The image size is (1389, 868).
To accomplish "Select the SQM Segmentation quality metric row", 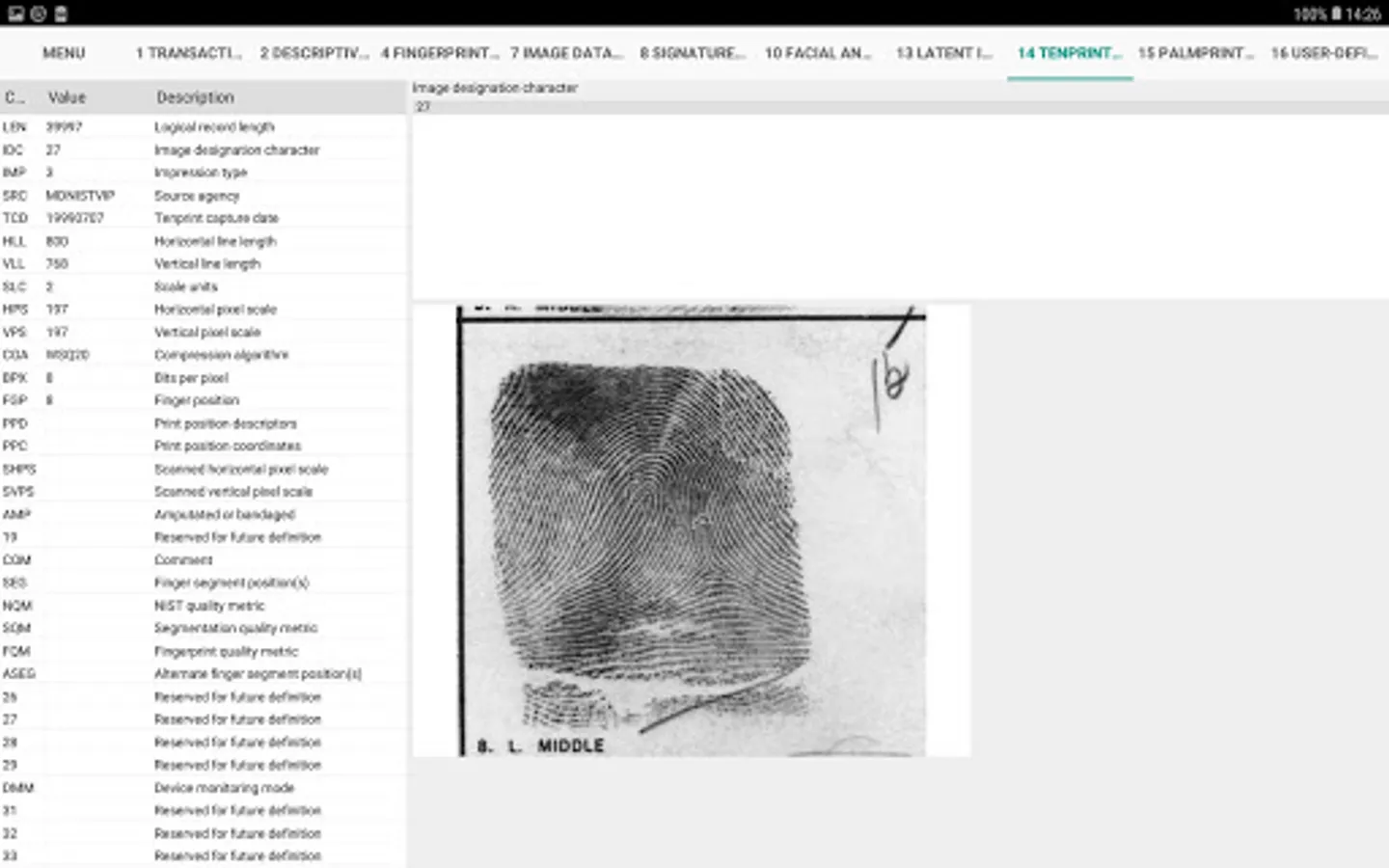I will coord(203,628).
